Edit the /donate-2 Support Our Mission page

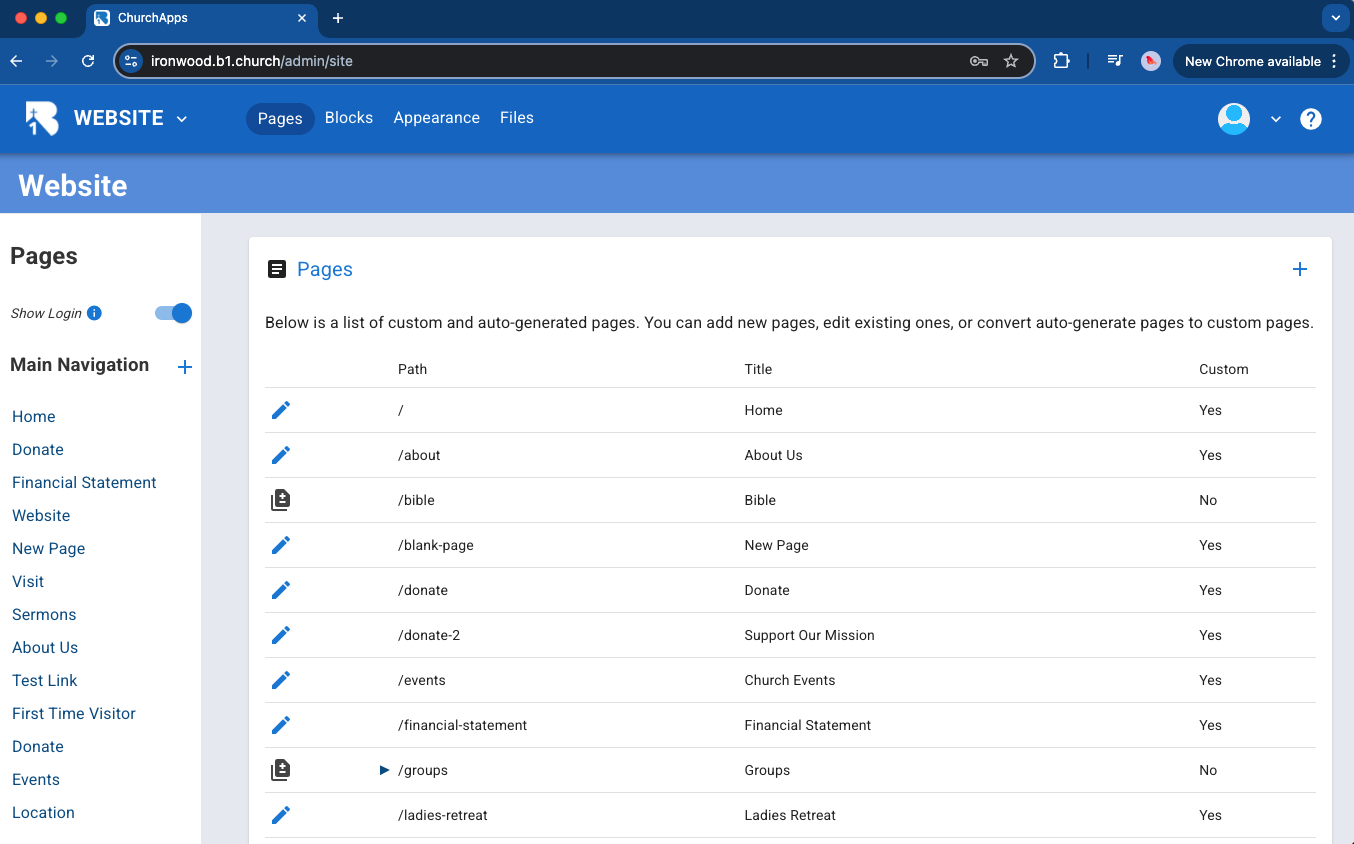click(281, 635)
